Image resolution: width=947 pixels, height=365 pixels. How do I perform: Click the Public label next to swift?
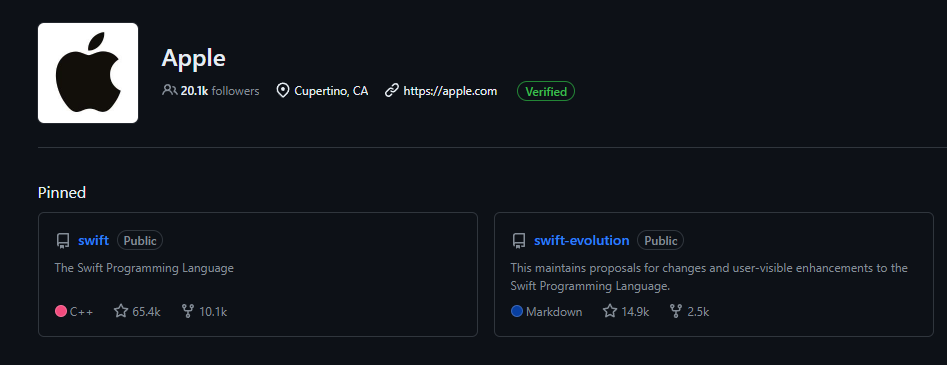[x=140, y=241]
